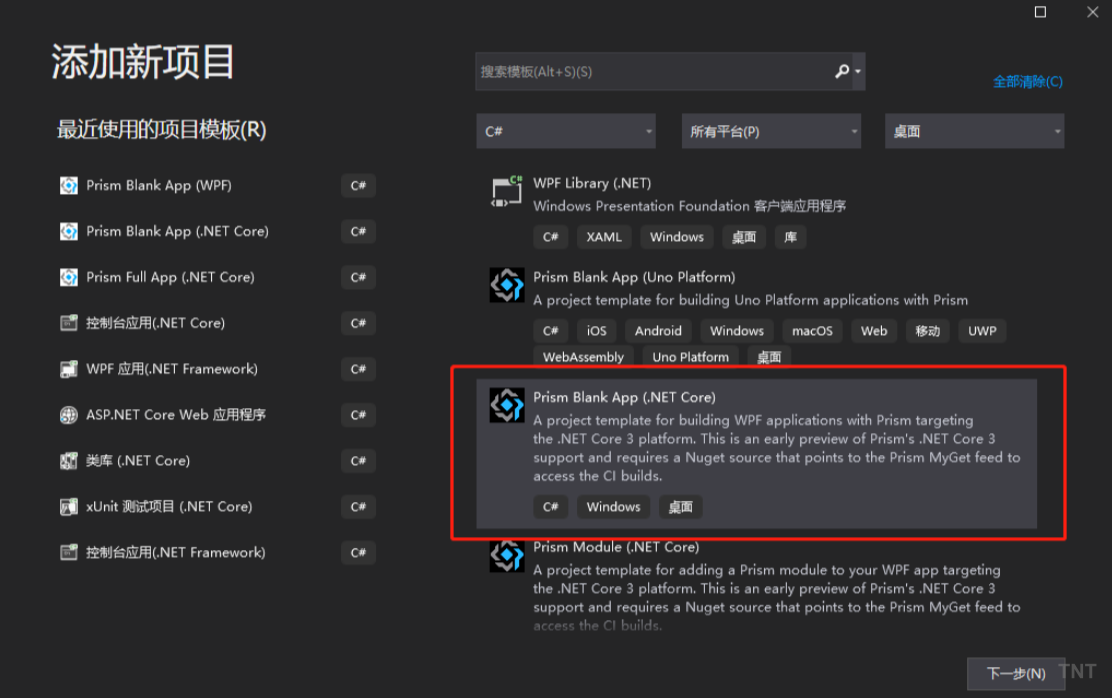Choose WPF 应用(.NET Framework) recent template

click(x=172, y=369)
